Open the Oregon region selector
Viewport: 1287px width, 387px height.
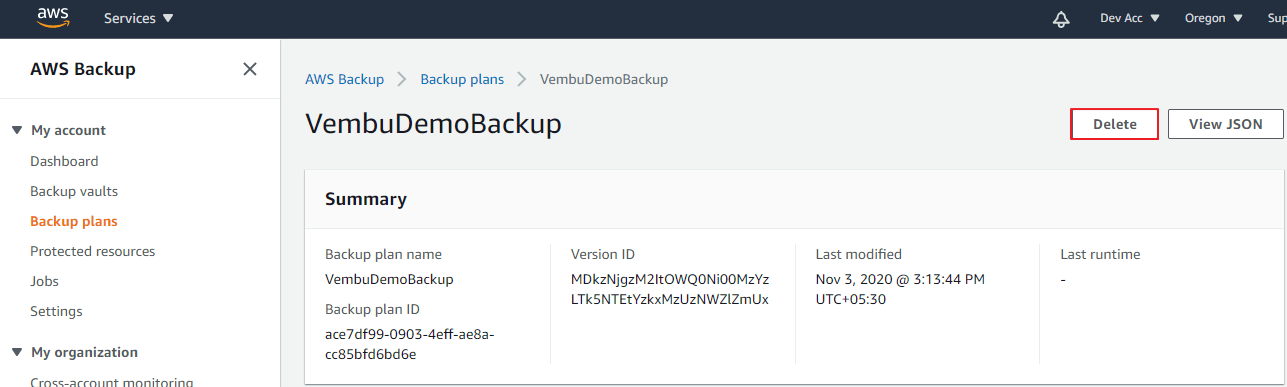(1214, 18)
